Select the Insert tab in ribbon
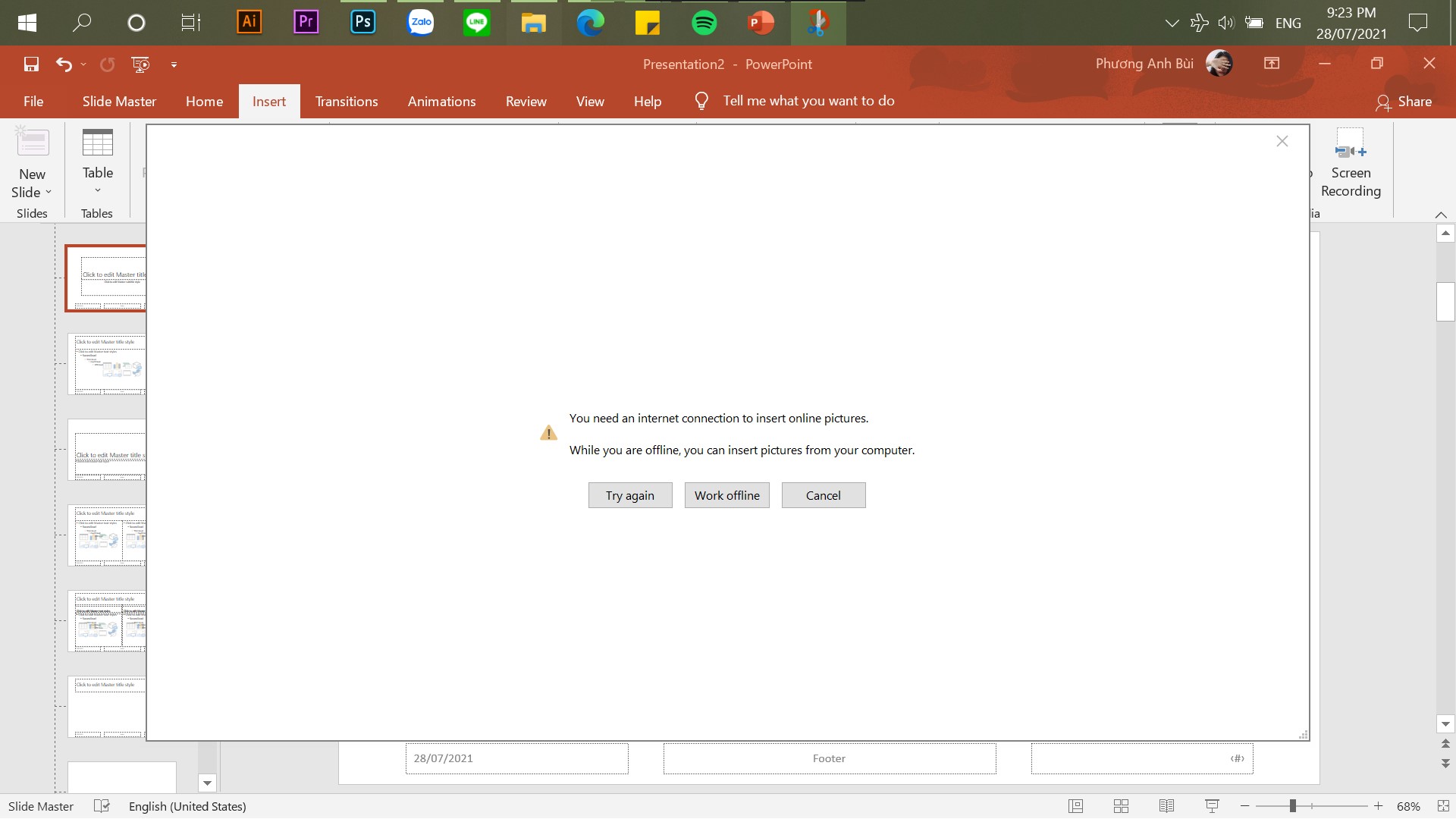1456x819 pixels. tap(269, 100)
